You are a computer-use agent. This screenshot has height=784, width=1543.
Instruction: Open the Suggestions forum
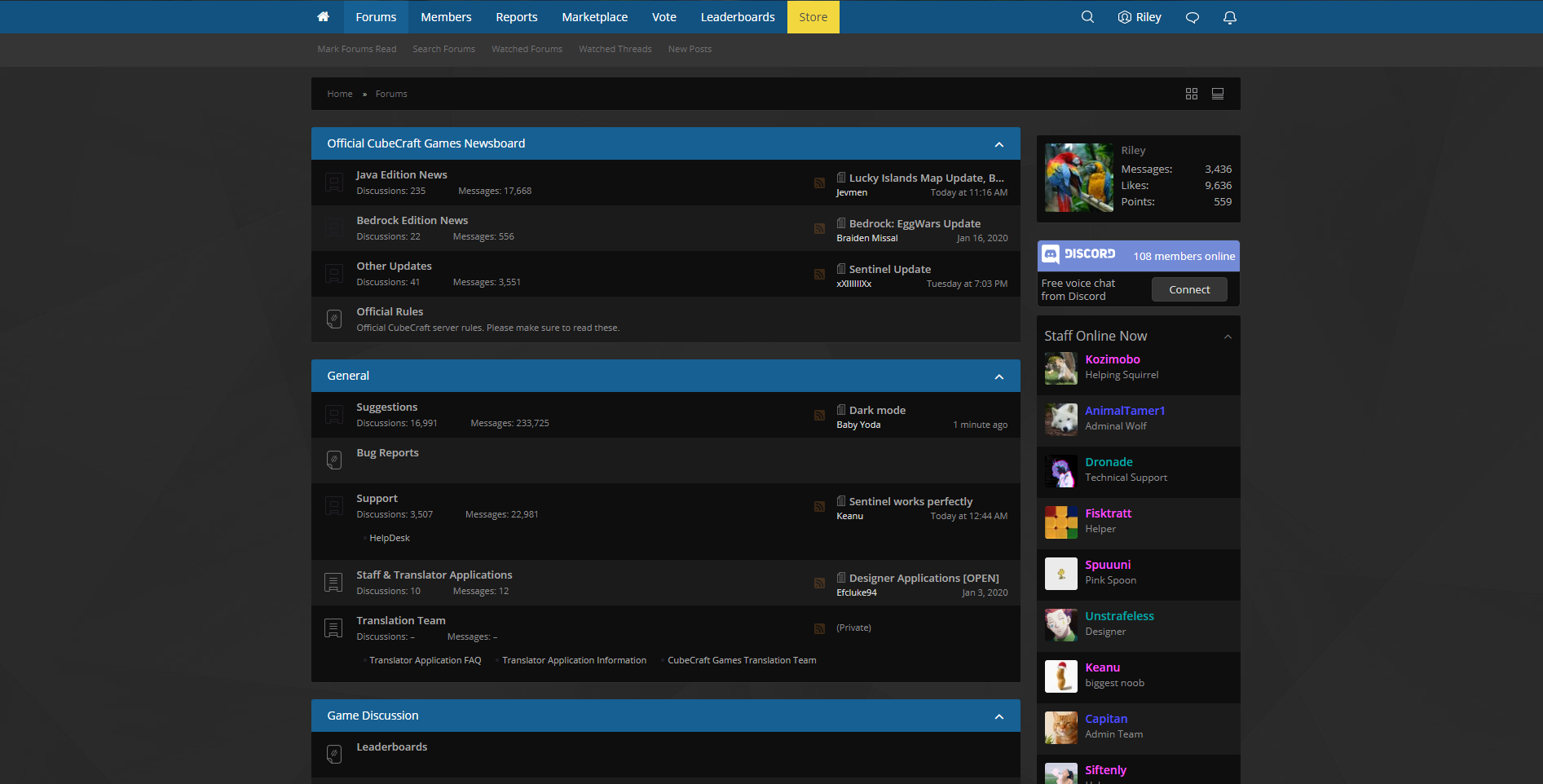[x=386, y=407]
